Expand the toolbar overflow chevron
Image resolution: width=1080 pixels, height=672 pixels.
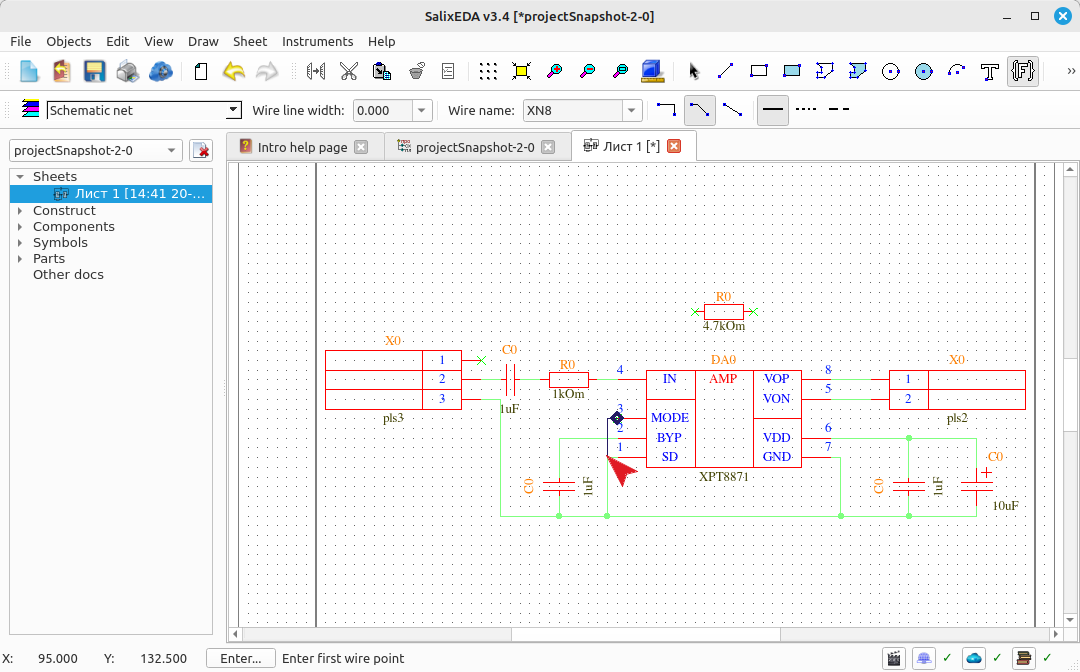click(x=1071, y=70)
